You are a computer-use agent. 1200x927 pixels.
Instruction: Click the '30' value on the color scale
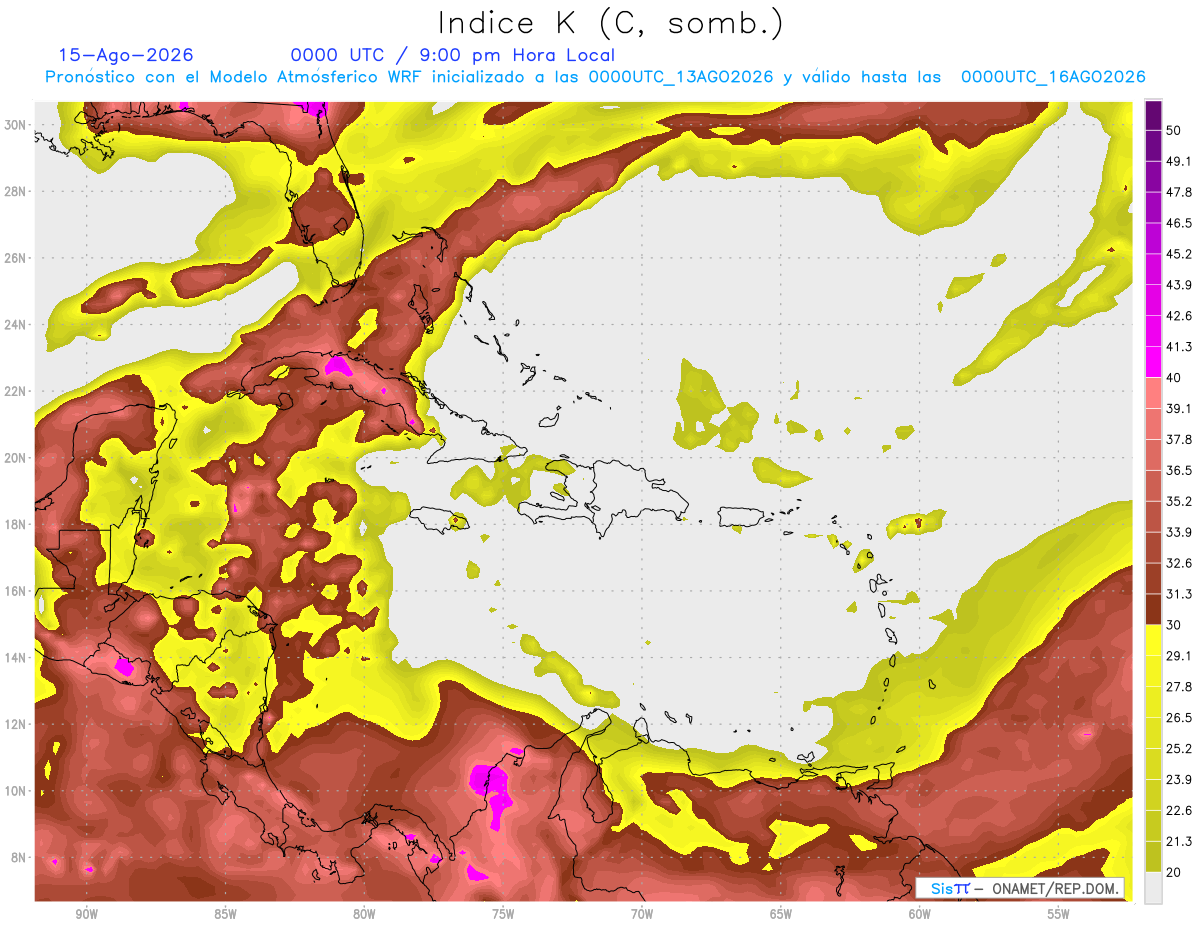[1175, 626]
